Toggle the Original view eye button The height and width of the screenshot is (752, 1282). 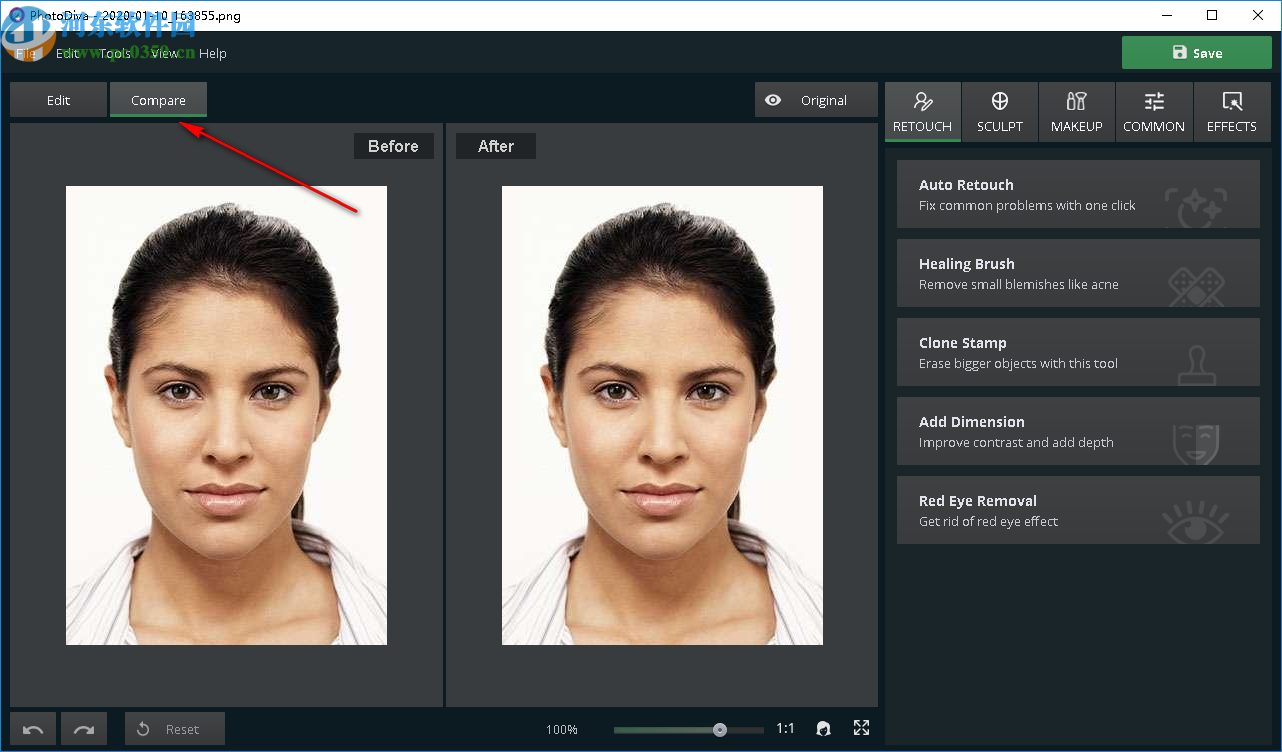pyautogui.click(x=815, y=100)
